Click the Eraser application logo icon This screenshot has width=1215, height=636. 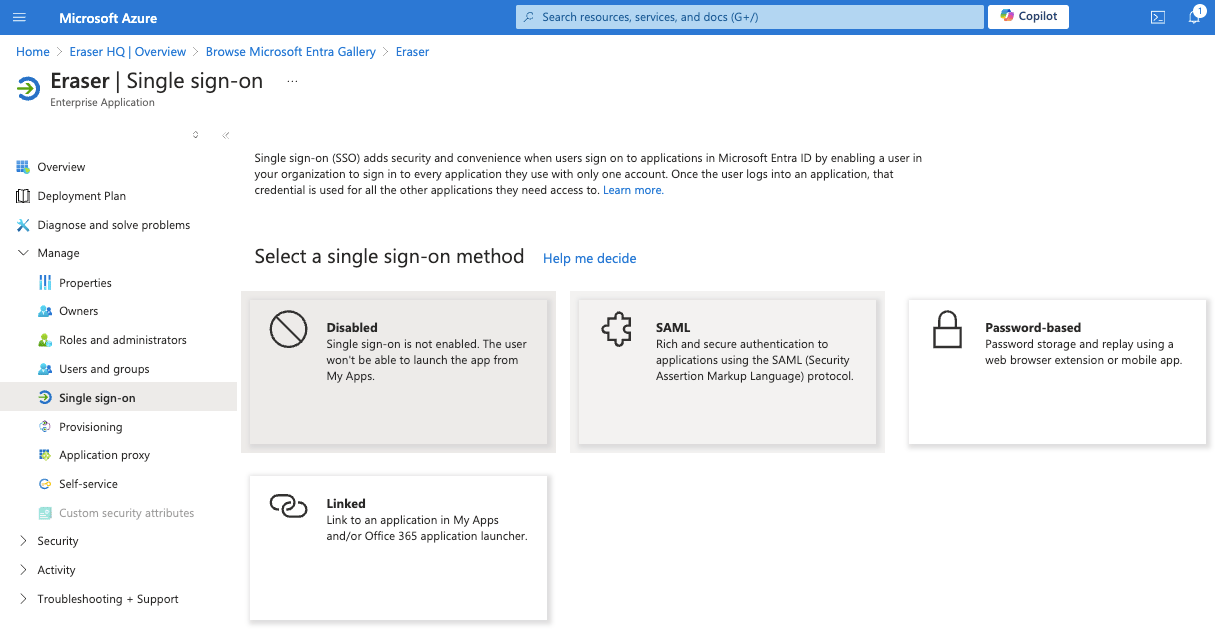pos(28,88)
